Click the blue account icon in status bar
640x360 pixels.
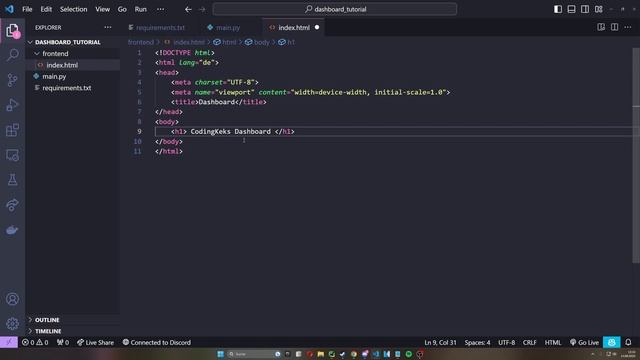(611, 342)
